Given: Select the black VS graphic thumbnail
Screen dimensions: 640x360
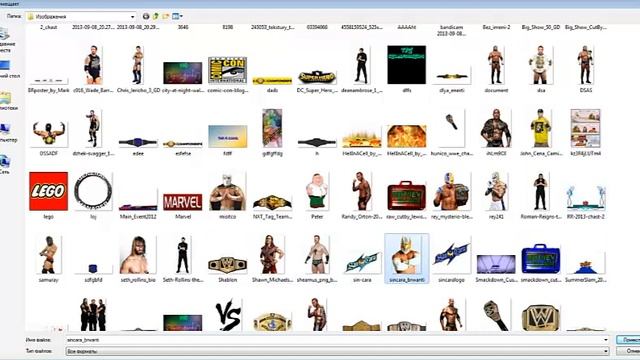Looking at the screenshot, I should tap(228, 315).
